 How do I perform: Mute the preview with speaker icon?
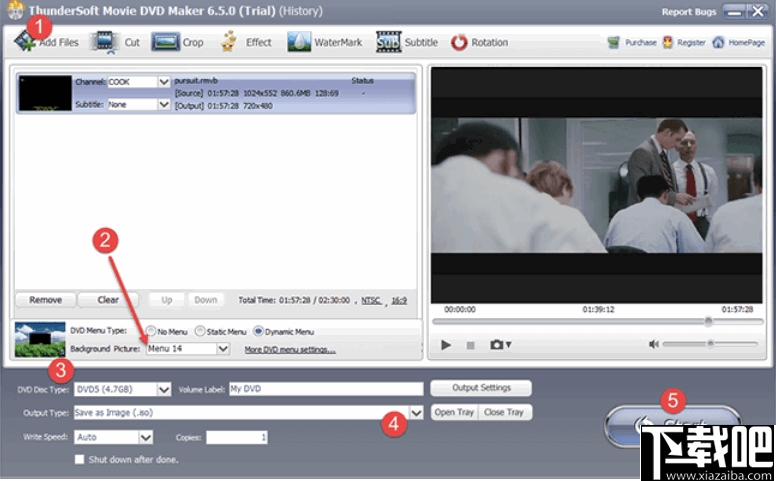[653, 344]
